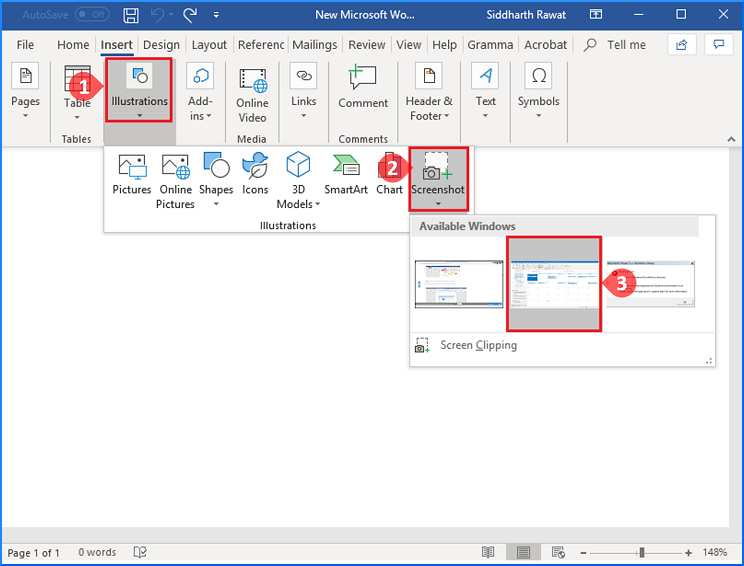
Task: Insert Pictures from this device
Action: 132,174
